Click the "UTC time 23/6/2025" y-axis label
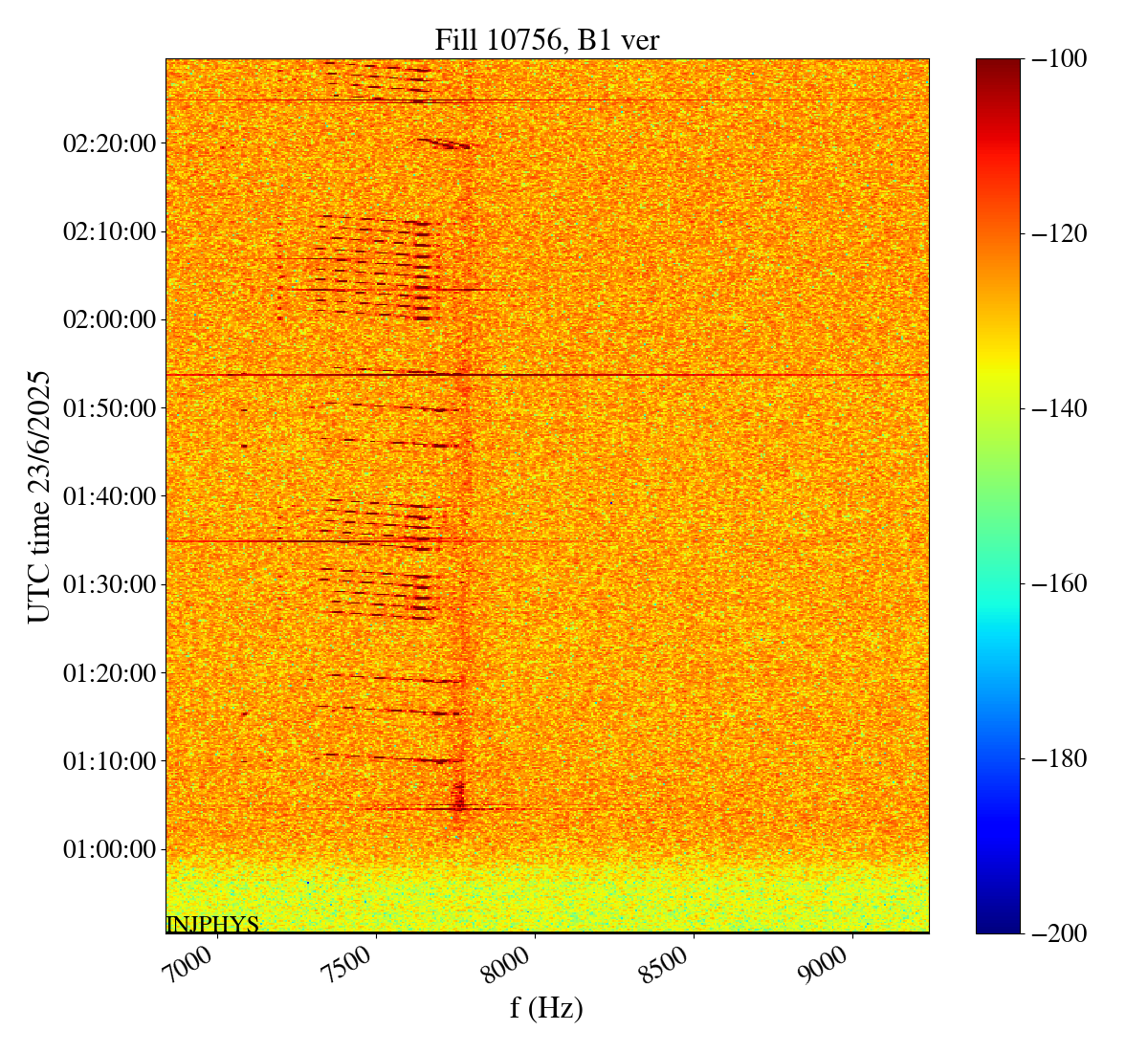Image resolution: width=1148 pixels, height=1052 pixels. [x=39, y=496]
